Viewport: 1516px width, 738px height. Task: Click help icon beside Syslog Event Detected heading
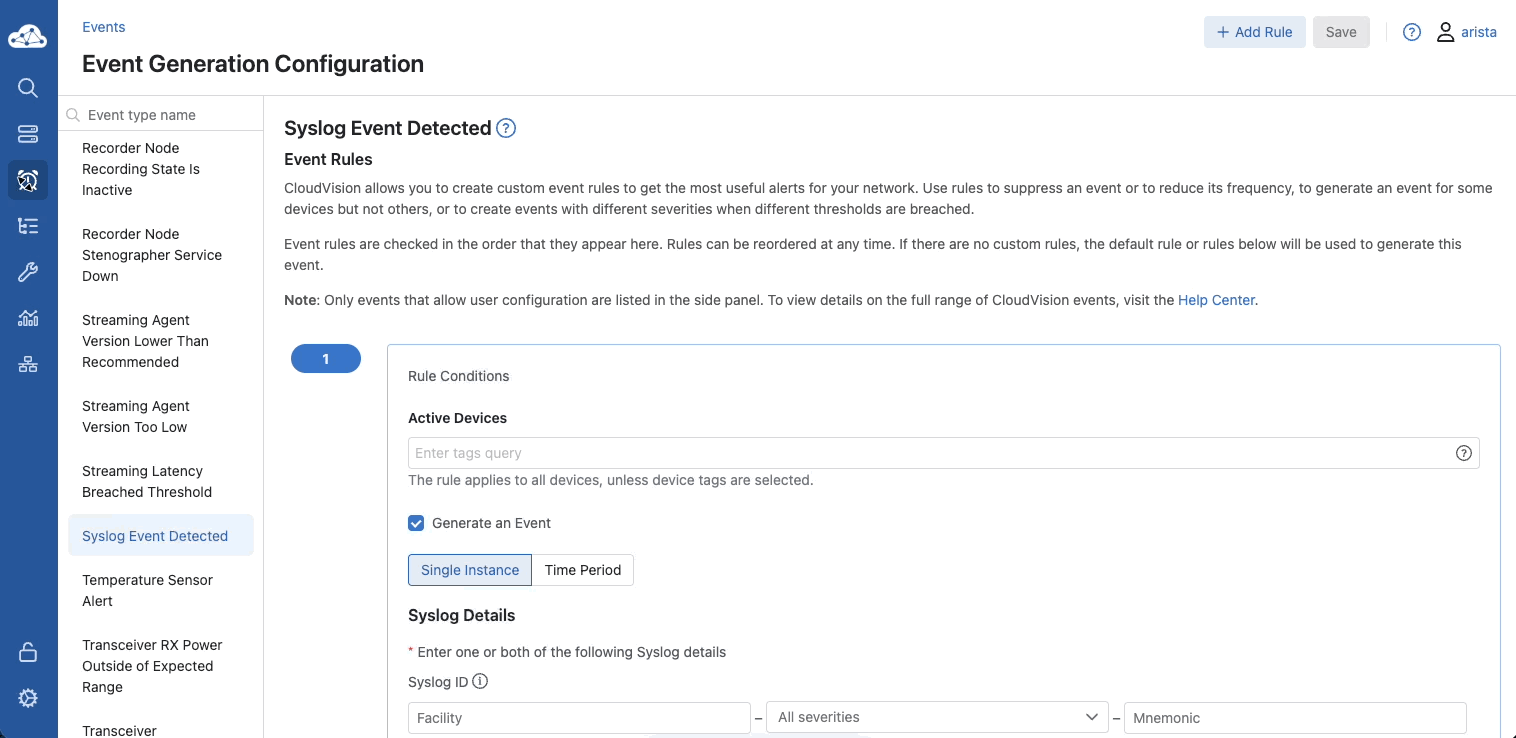pos(506,128)
